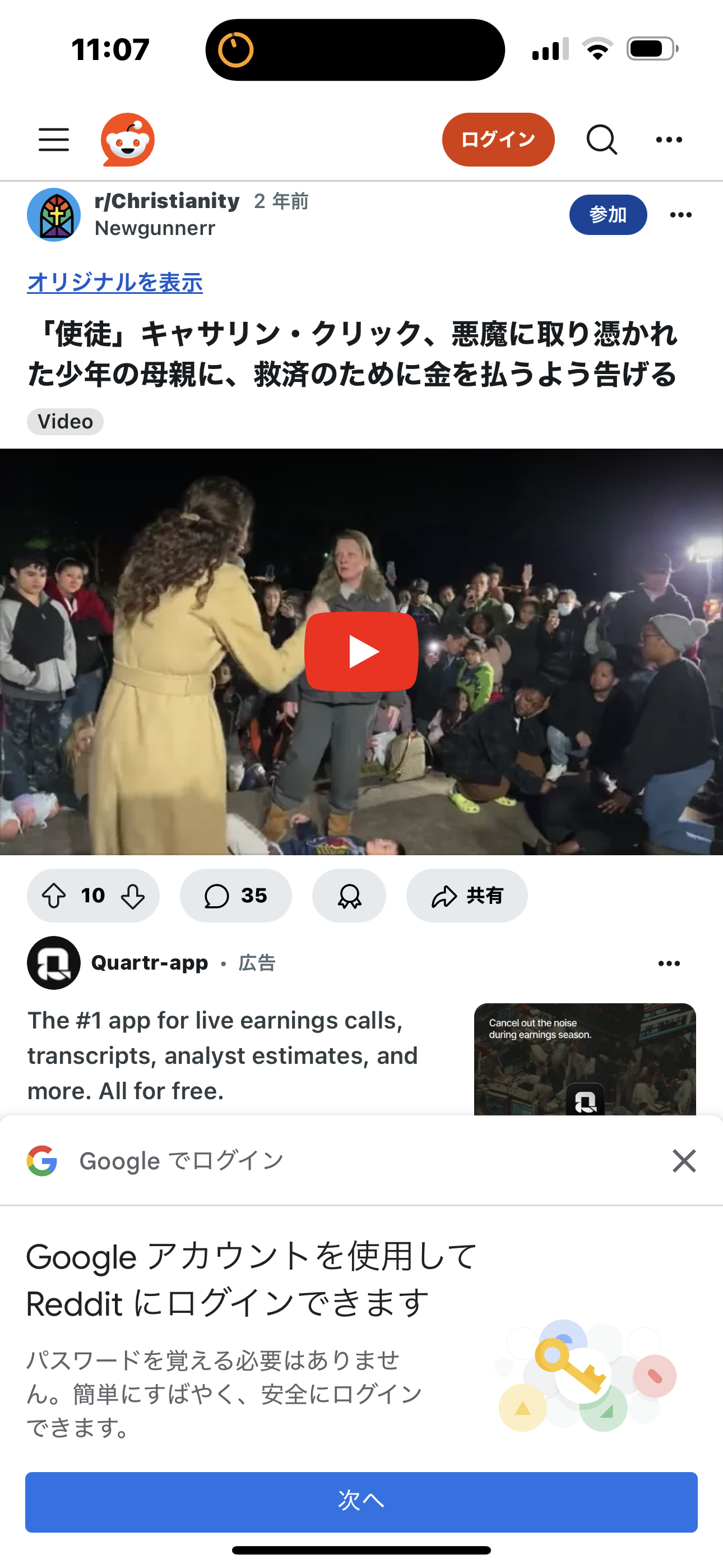Image resolution: width=723 pixels, height=1568 pixels.
Task: Tap the Reddit Snoo logo
Action: point(128,140)
